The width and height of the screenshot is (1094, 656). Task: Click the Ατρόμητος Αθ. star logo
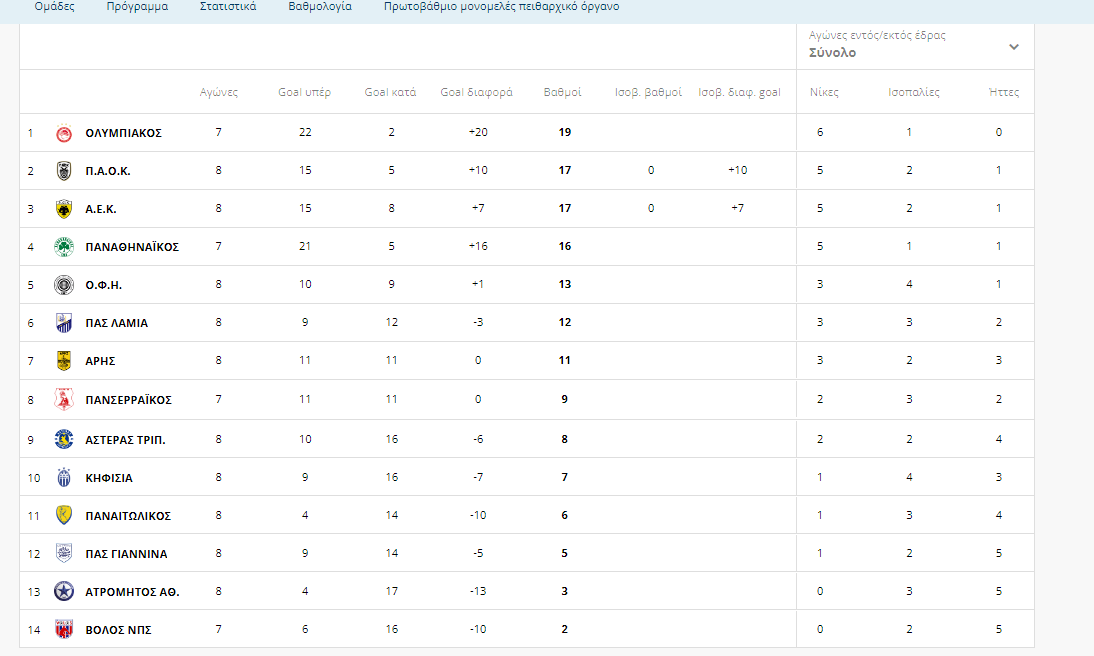(x=63, y=591)
